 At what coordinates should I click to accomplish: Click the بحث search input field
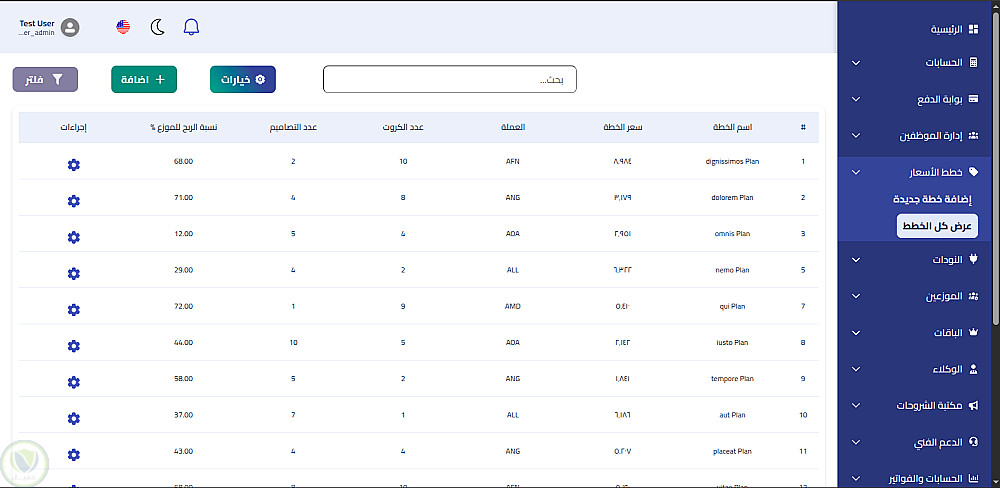pos(450,79)
